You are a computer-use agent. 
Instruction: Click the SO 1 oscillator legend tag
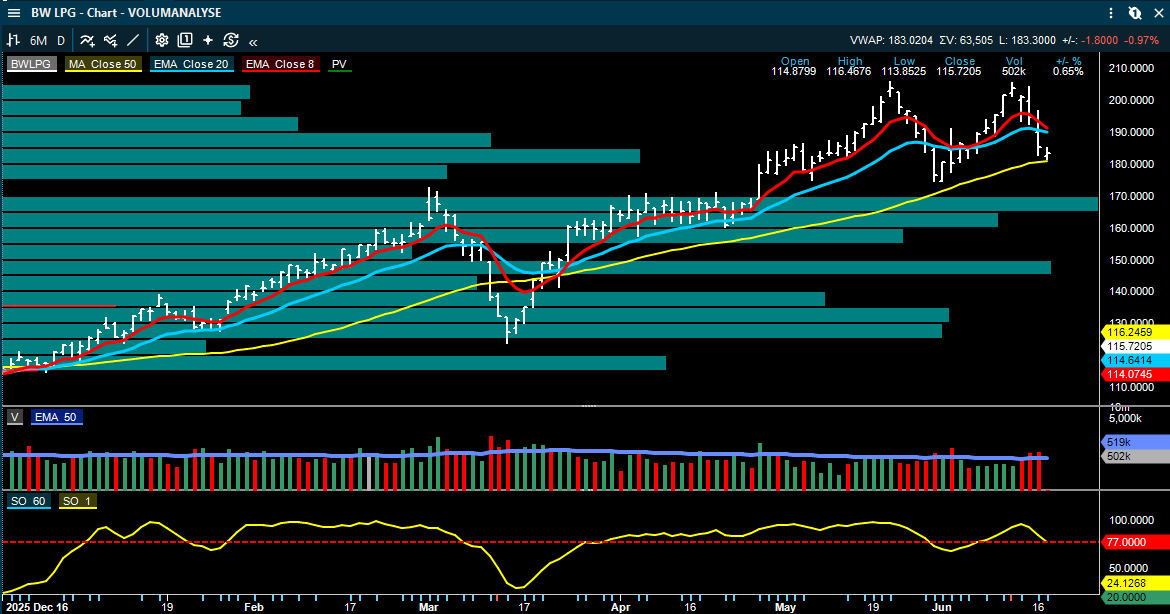77,501
